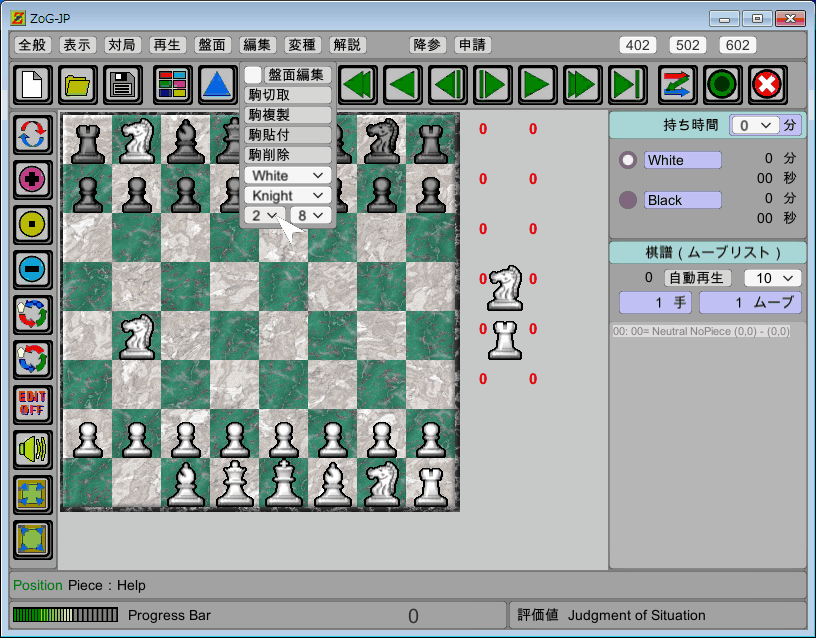
Task: Enable the 盤面編集 checkbox
Action: (x=254, y=75)
